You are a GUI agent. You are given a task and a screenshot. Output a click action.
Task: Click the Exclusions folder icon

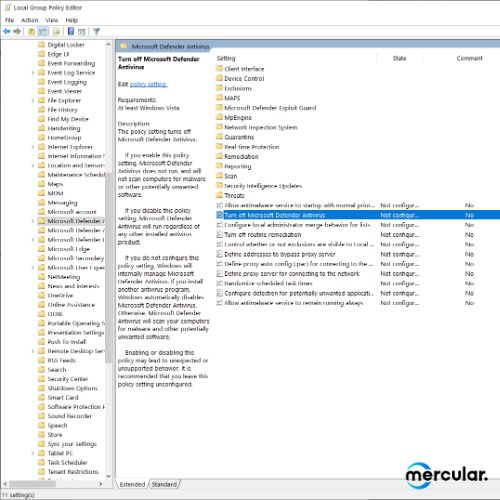coord(219,88)
